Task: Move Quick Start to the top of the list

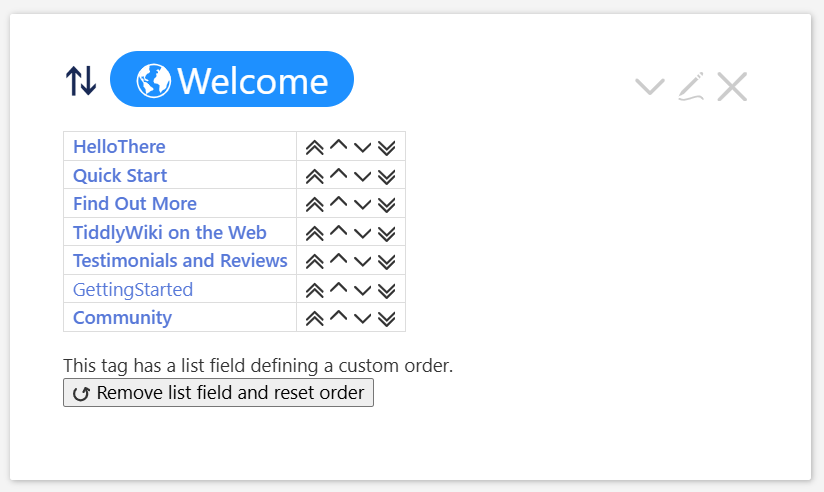Action: (314, 176)
